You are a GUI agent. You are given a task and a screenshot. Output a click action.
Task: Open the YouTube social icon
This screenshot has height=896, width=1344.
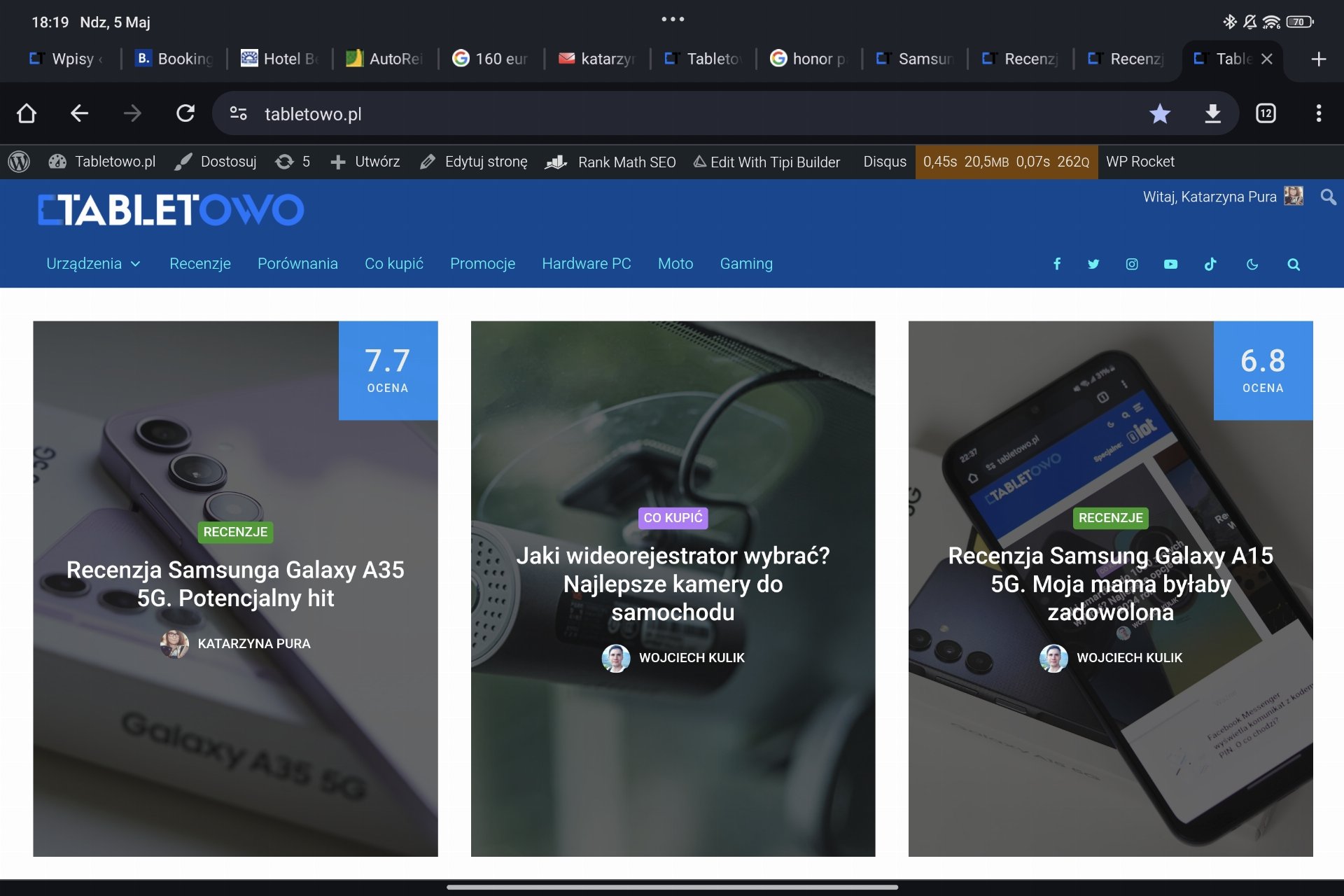click(x=1170, y=264)
